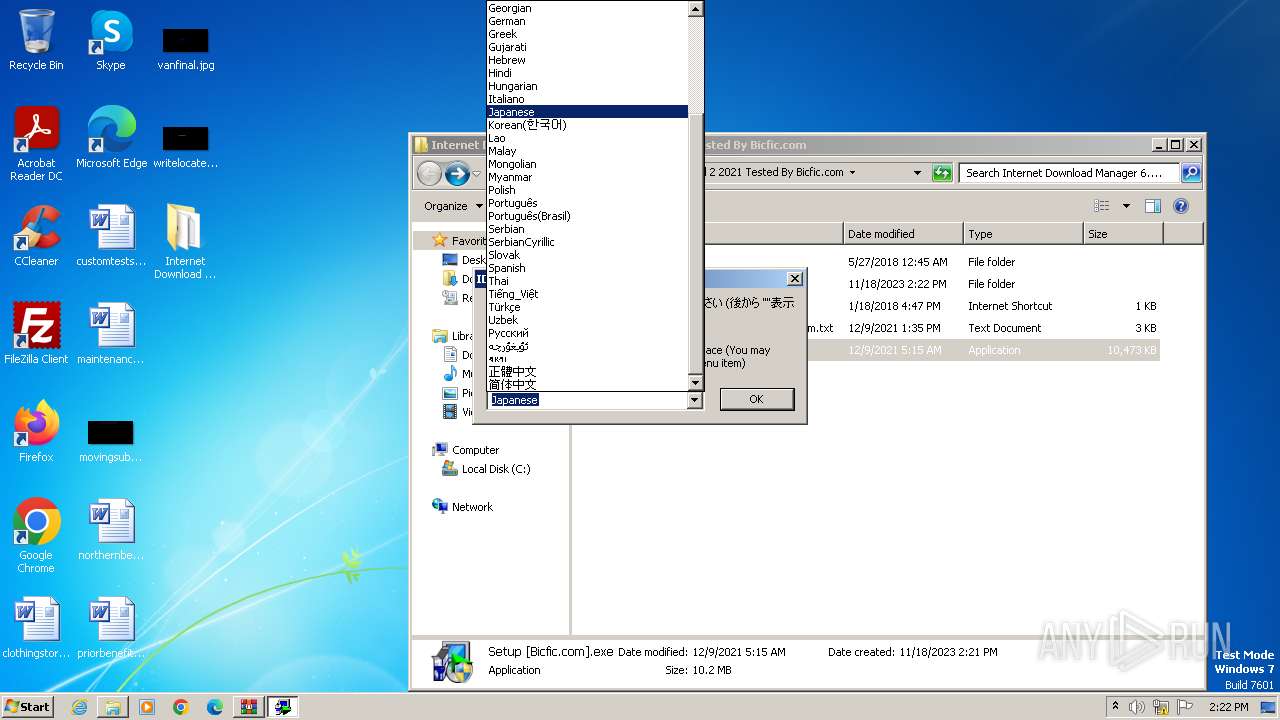1280x720 pixels.
Task: Click the selected Japanese text field
Action: 588,400
